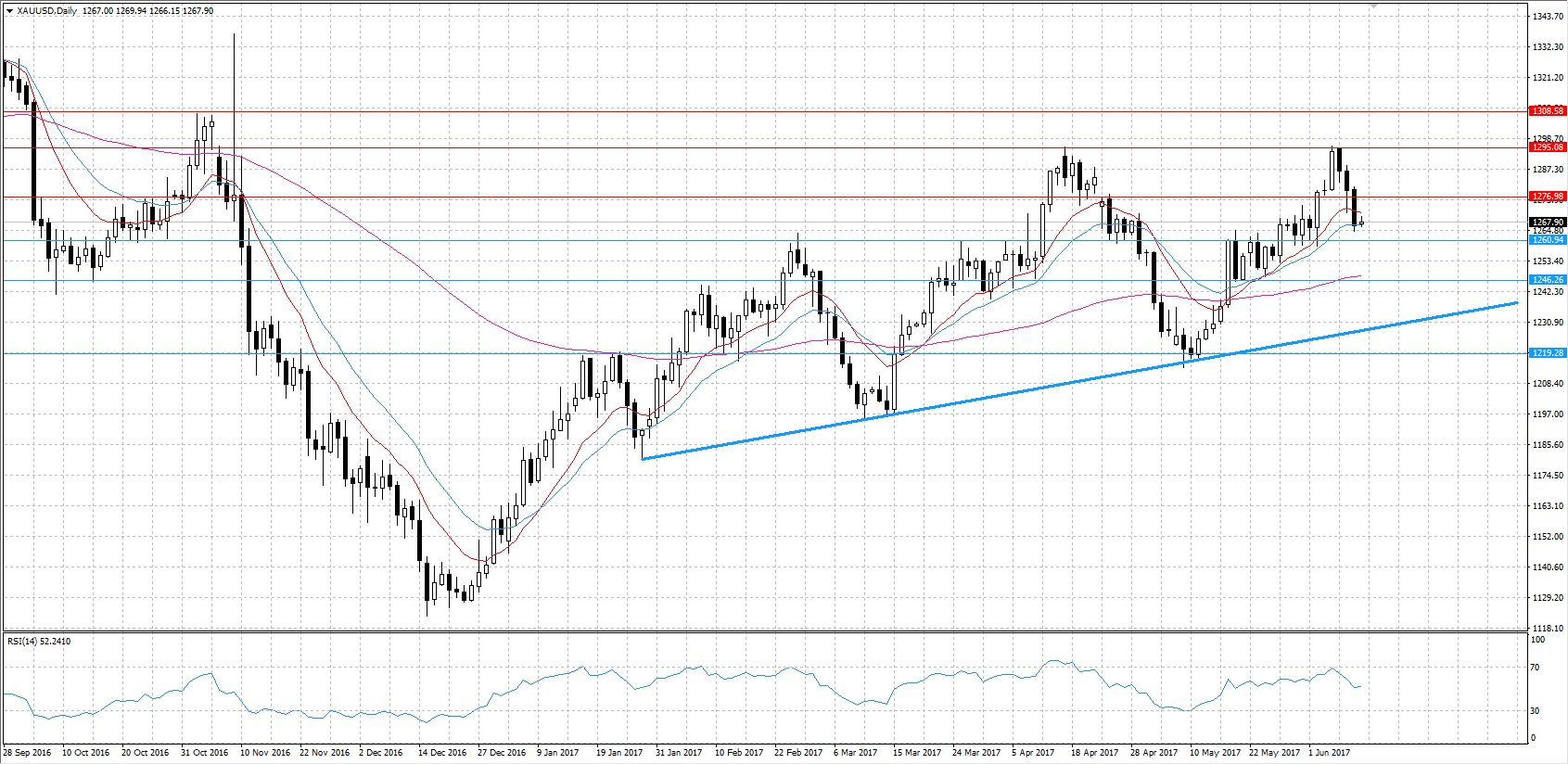Click the RSI scale value 70

(1536, 668)
